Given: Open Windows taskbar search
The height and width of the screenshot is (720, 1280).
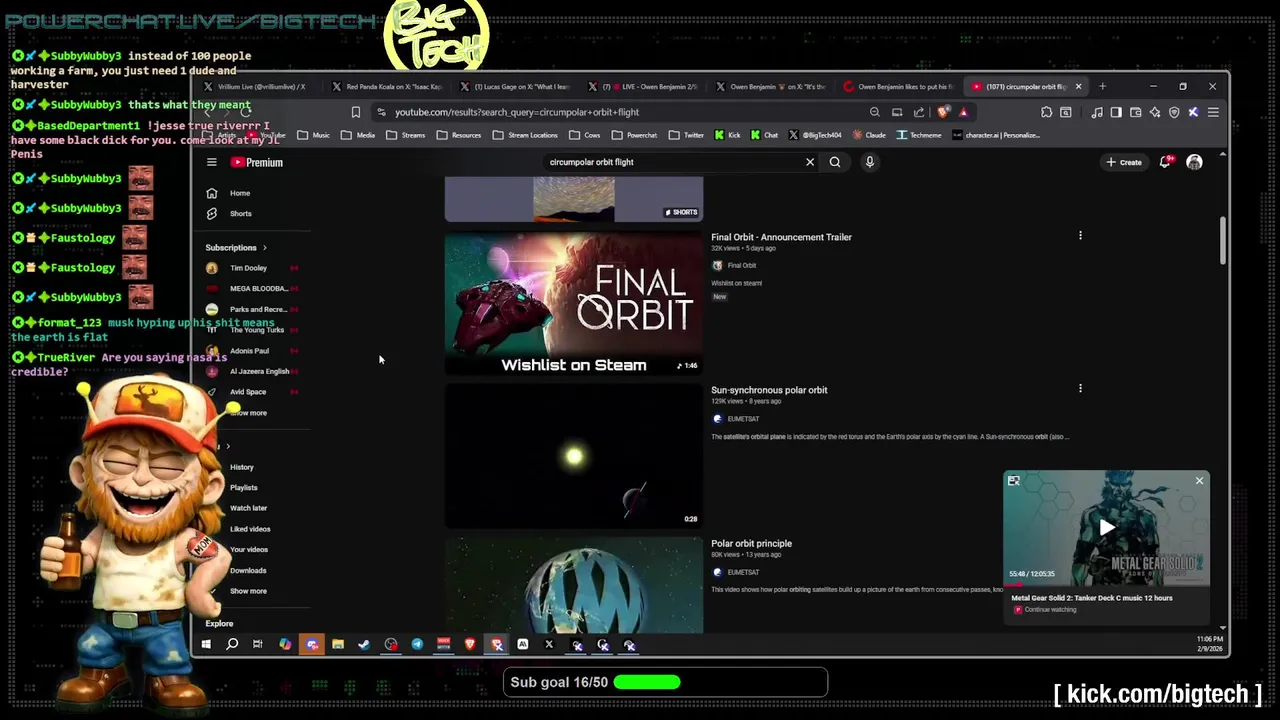Looking at the screenshot, I should coord(232,645).
